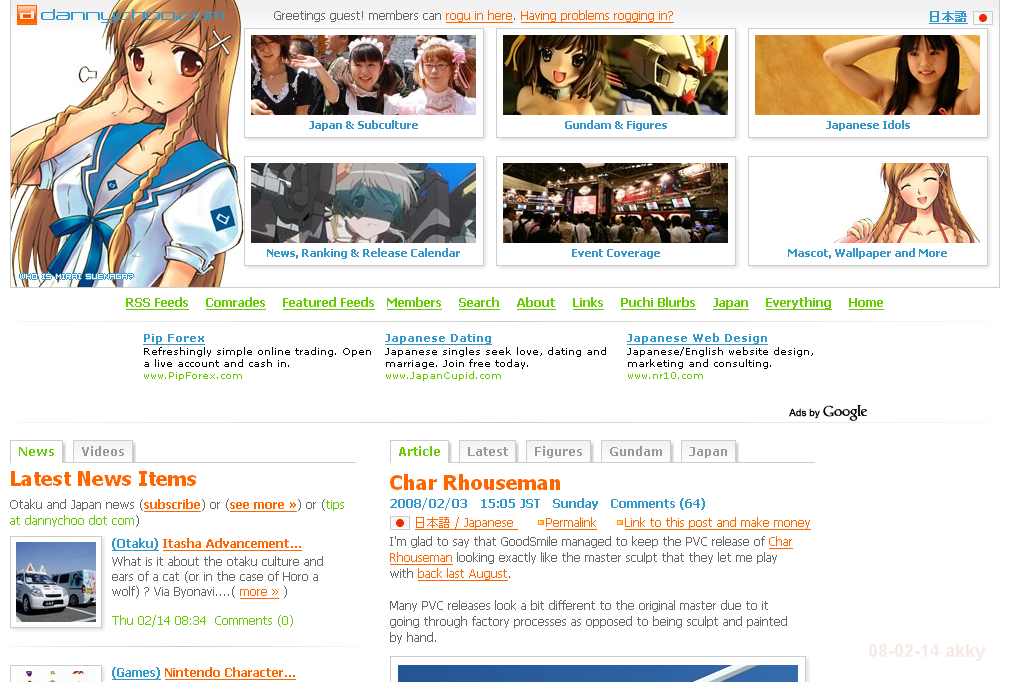Open News, Ranking & Release Calendar image
Image resolution: width=1009 pixels, height=682 pixels.
(363, 203)
